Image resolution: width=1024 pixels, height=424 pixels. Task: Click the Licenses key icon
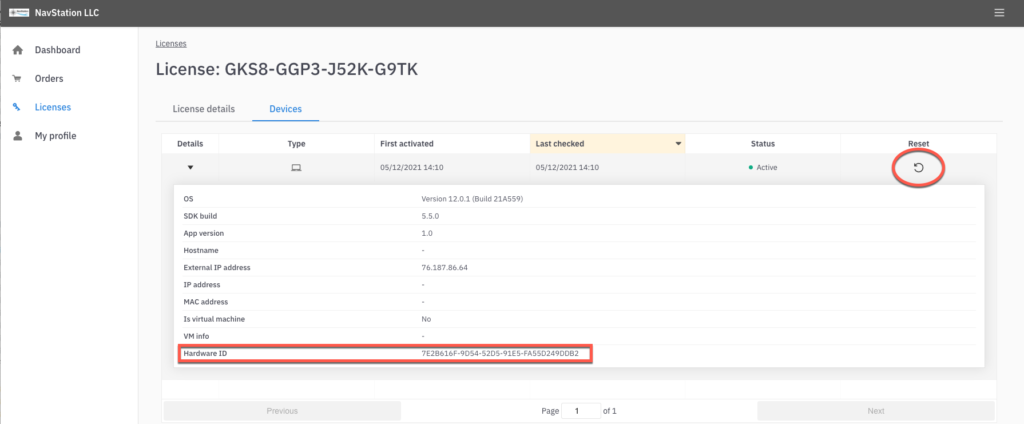tap(17, 107)
